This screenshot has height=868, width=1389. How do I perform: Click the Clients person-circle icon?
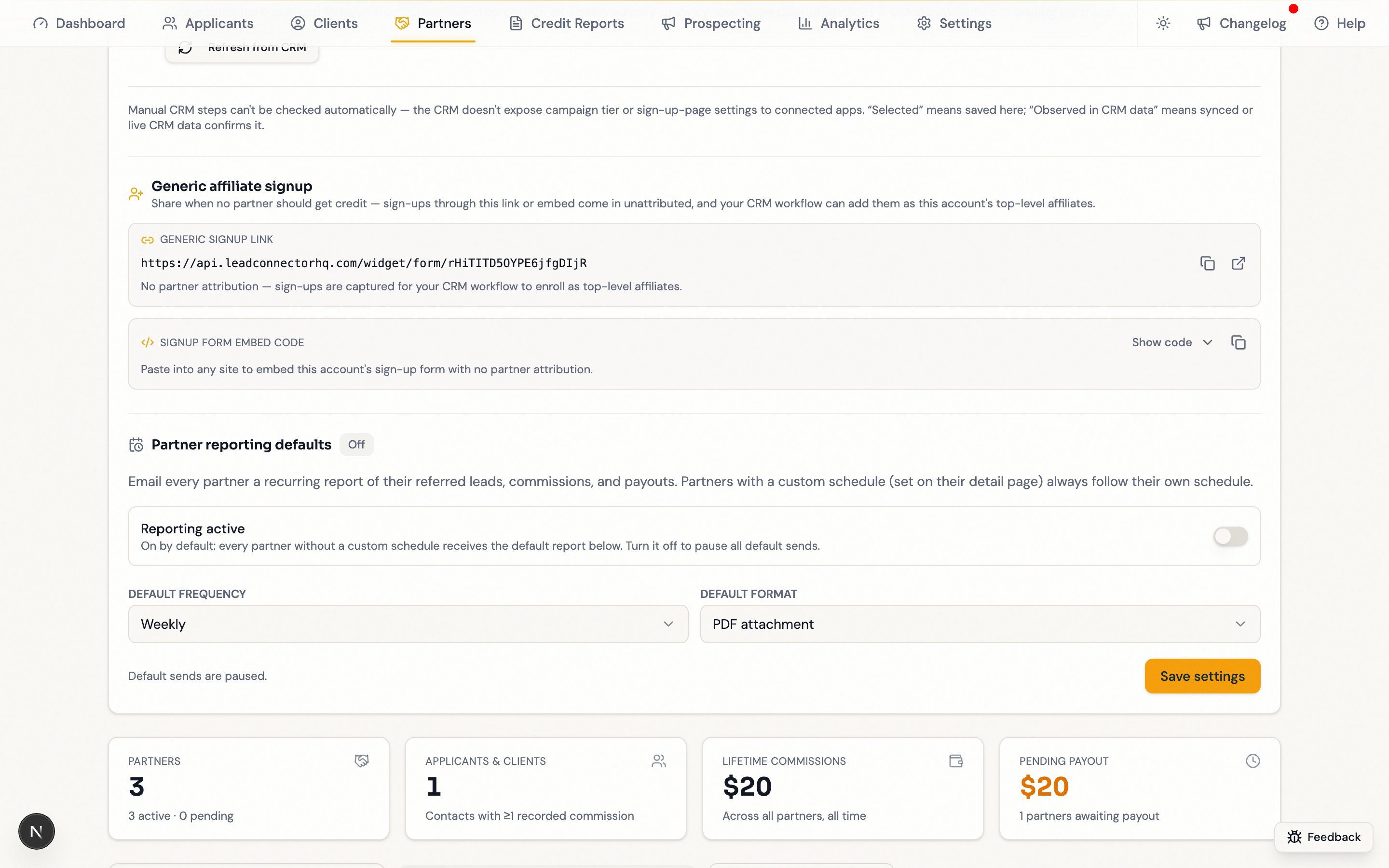(x=298, y=23)
